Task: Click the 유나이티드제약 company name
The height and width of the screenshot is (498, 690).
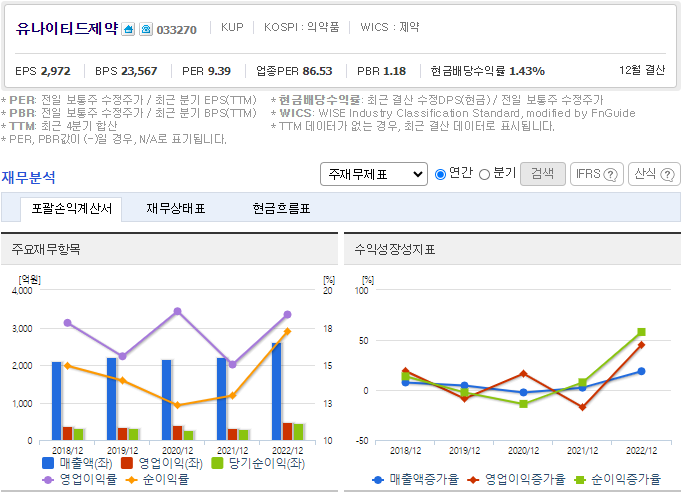Action: coord(67,29)
